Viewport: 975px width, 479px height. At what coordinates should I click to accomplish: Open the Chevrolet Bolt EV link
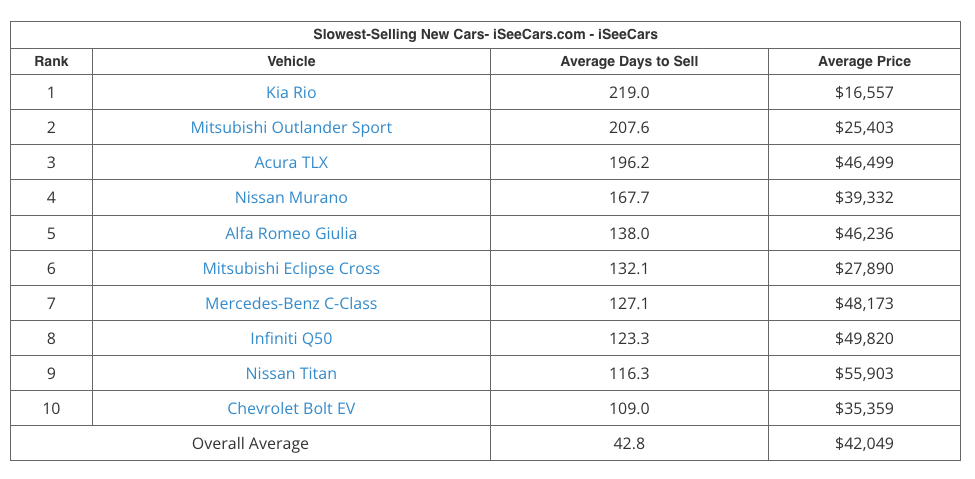(291, 408)
